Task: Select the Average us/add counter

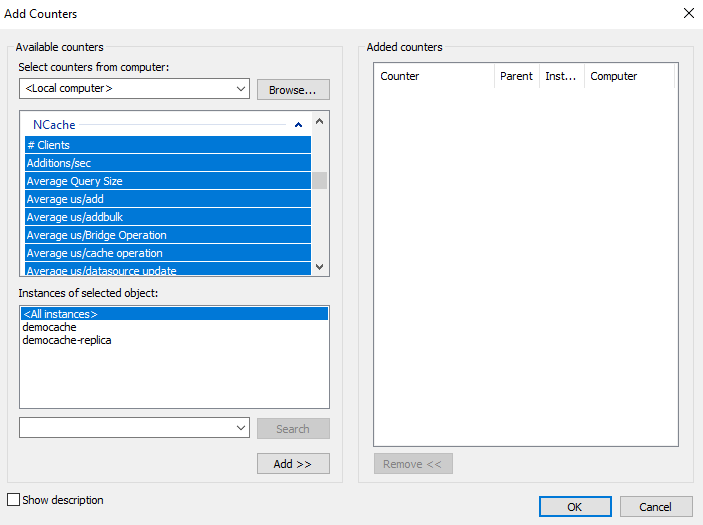Action: pyautogui.click(x=168, y=199)
